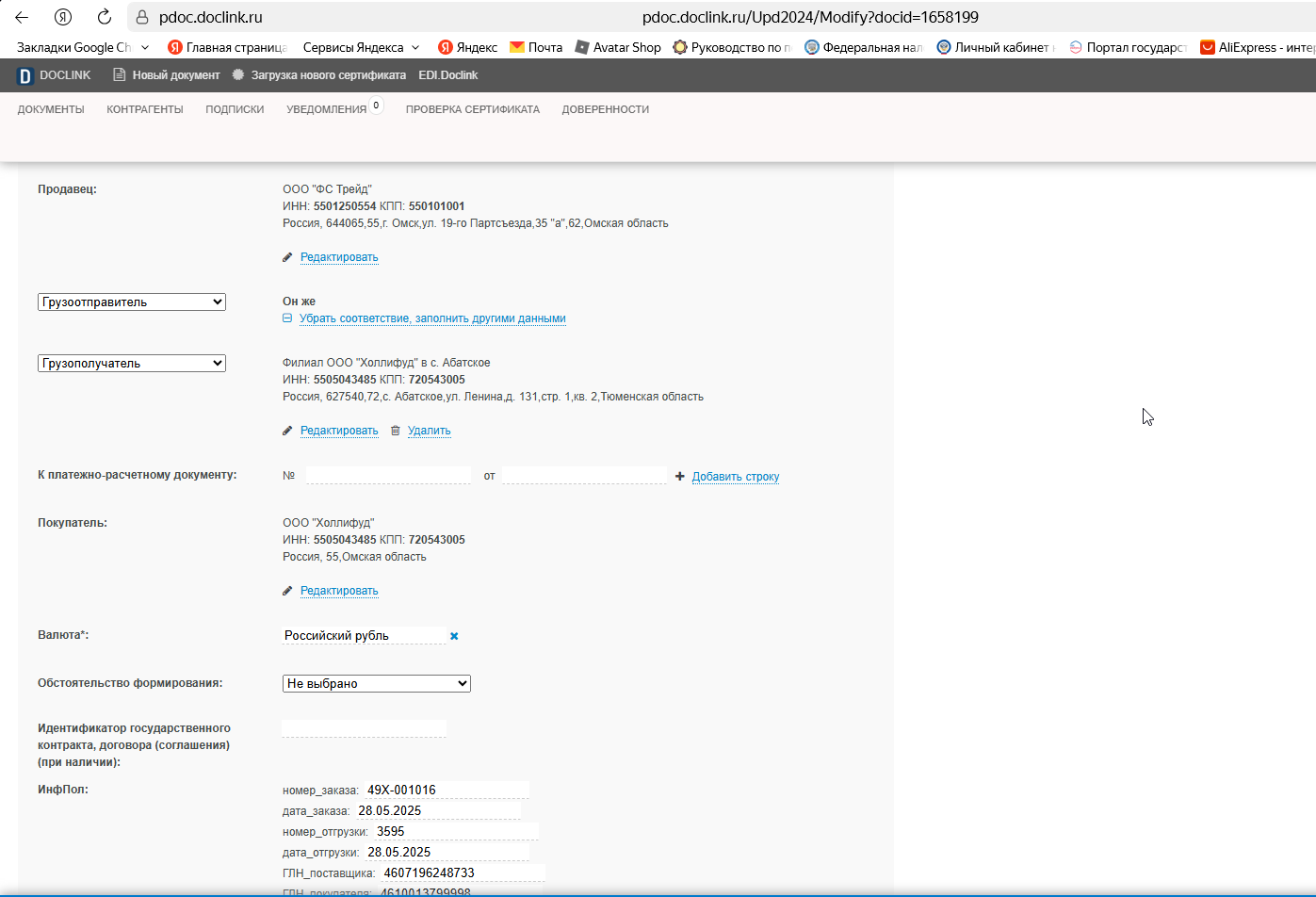This screenshot has width=1316, height=897.
Task: Open the Грузополучатель dropdown
Action: pyautogui.click(x=132, y=364)
